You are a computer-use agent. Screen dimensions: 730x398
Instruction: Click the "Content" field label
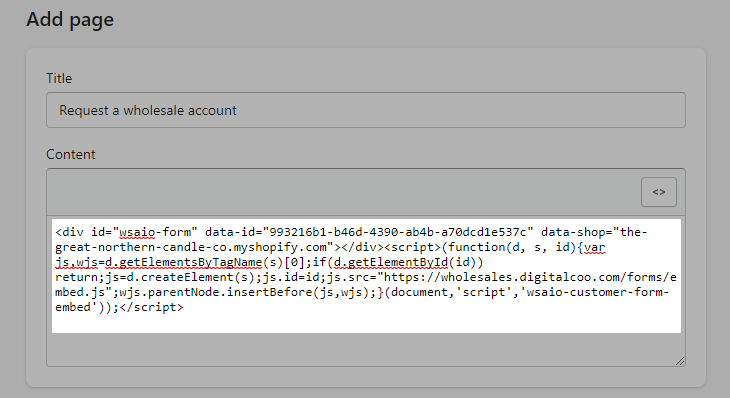70,154
